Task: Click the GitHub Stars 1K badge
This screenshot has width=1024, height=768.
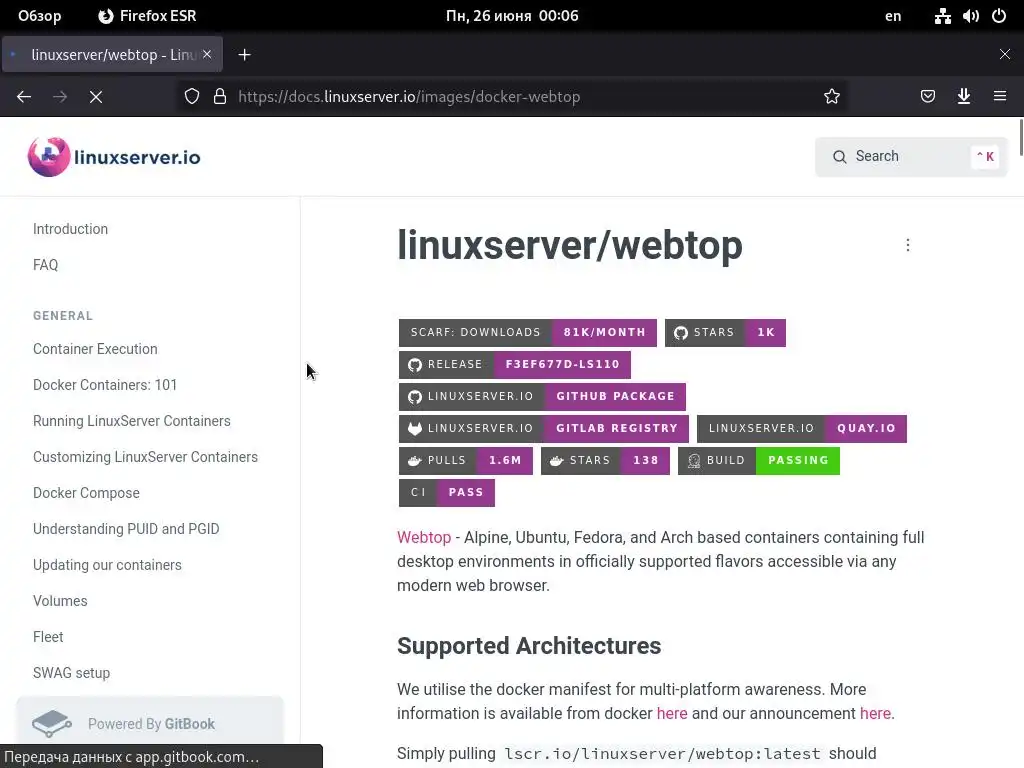Action: 725,332
